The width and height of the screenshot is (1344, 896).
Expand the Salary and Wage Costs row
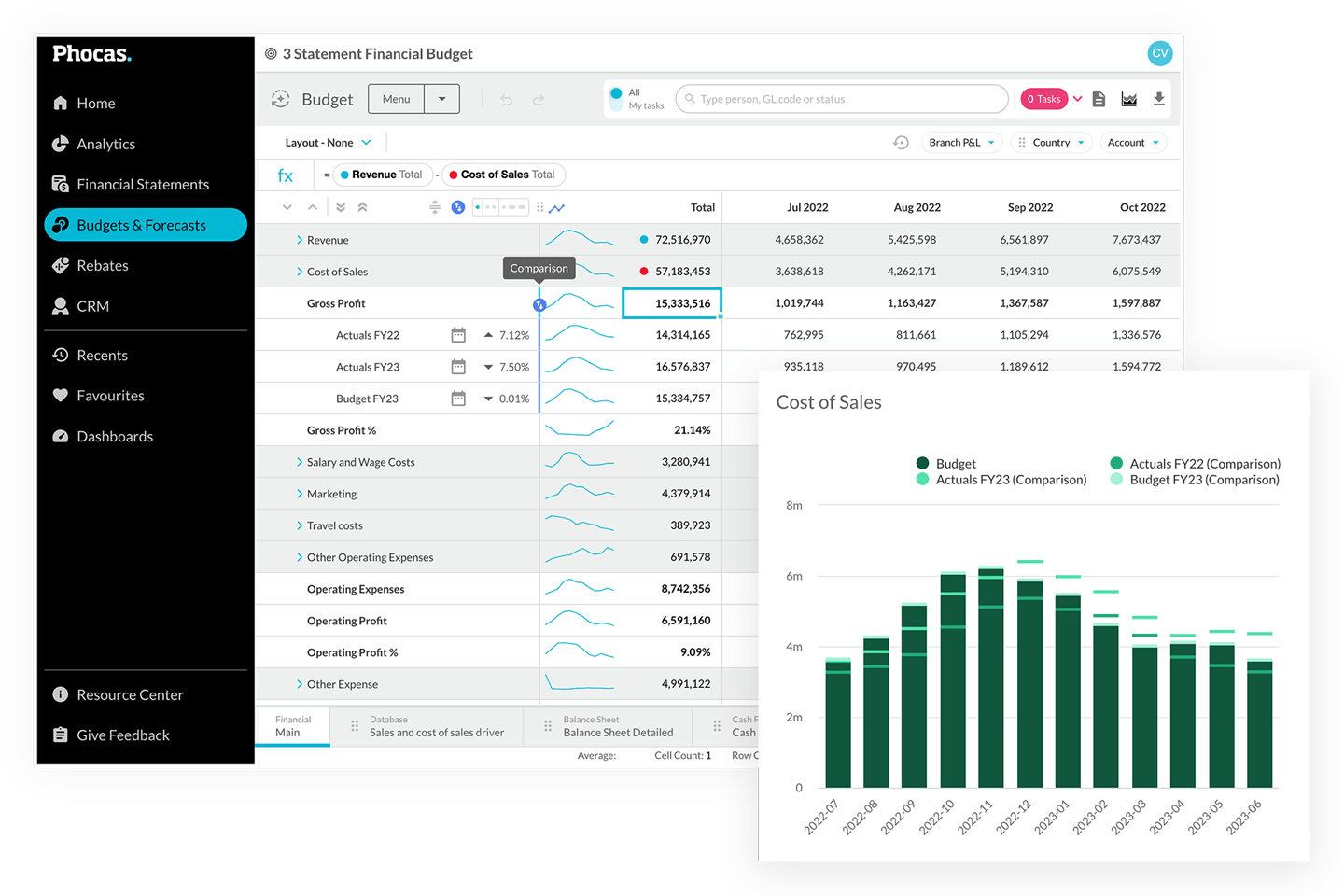pyautogui.click(x=299, y=461)
